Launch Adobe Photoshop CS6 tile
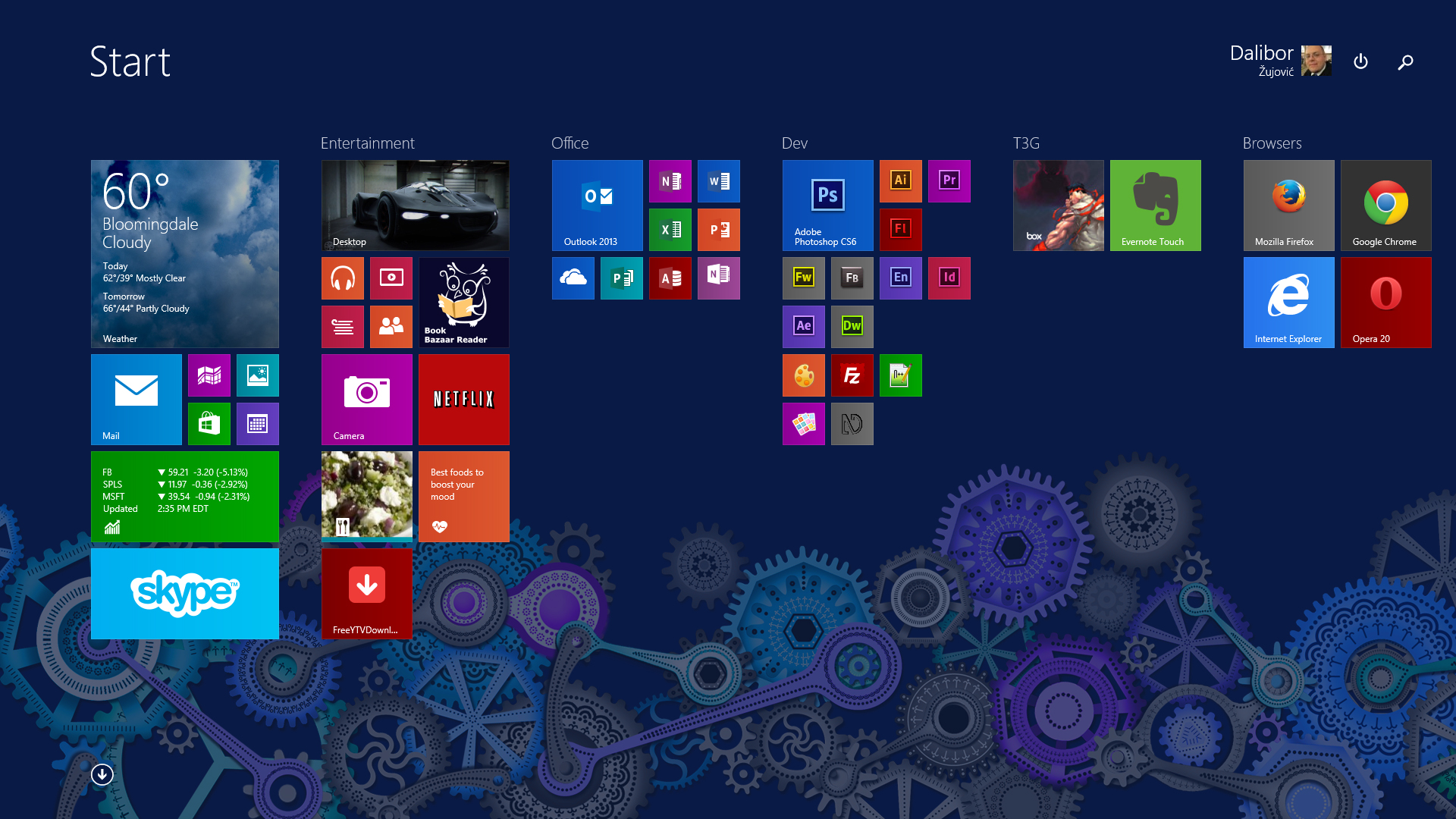Screen dimensions: 1456x819 [827, 205]
